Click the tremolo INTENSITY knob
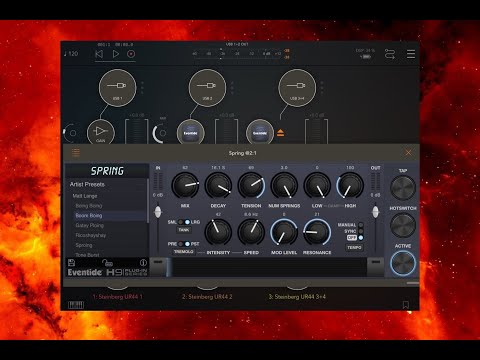 [218, 232]
